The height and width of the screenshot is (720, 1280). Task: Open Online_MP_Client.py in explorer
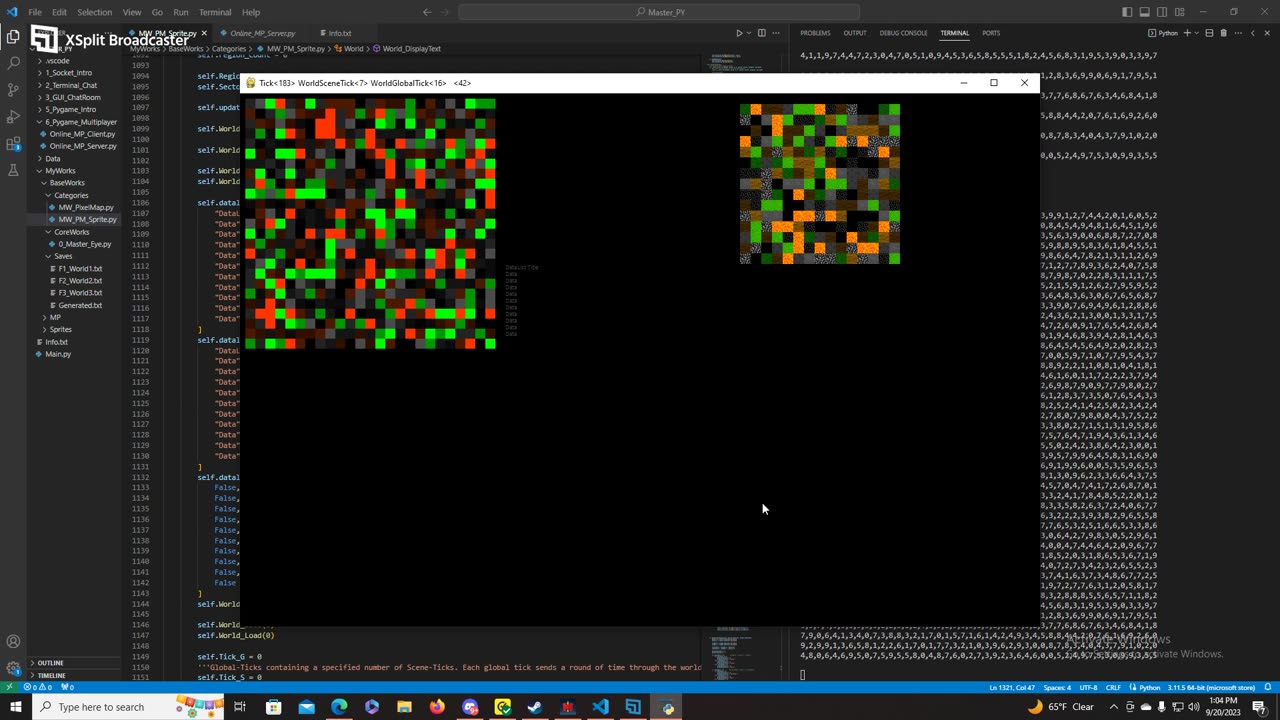pos(82,134)
